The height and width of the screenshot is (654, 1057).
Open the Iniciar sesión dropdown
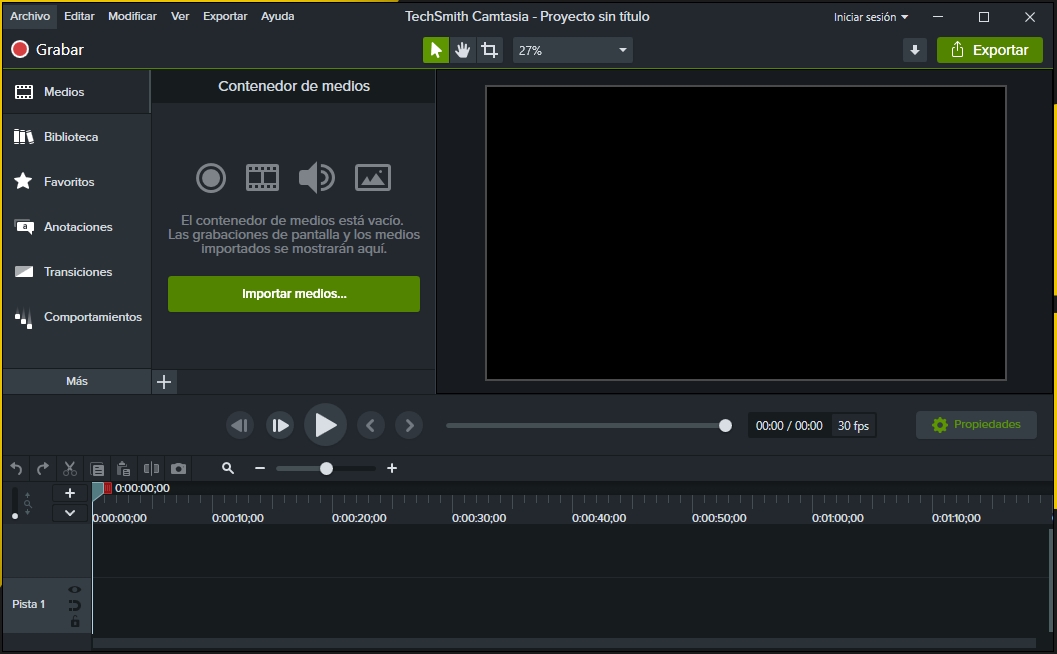(868, 16)
